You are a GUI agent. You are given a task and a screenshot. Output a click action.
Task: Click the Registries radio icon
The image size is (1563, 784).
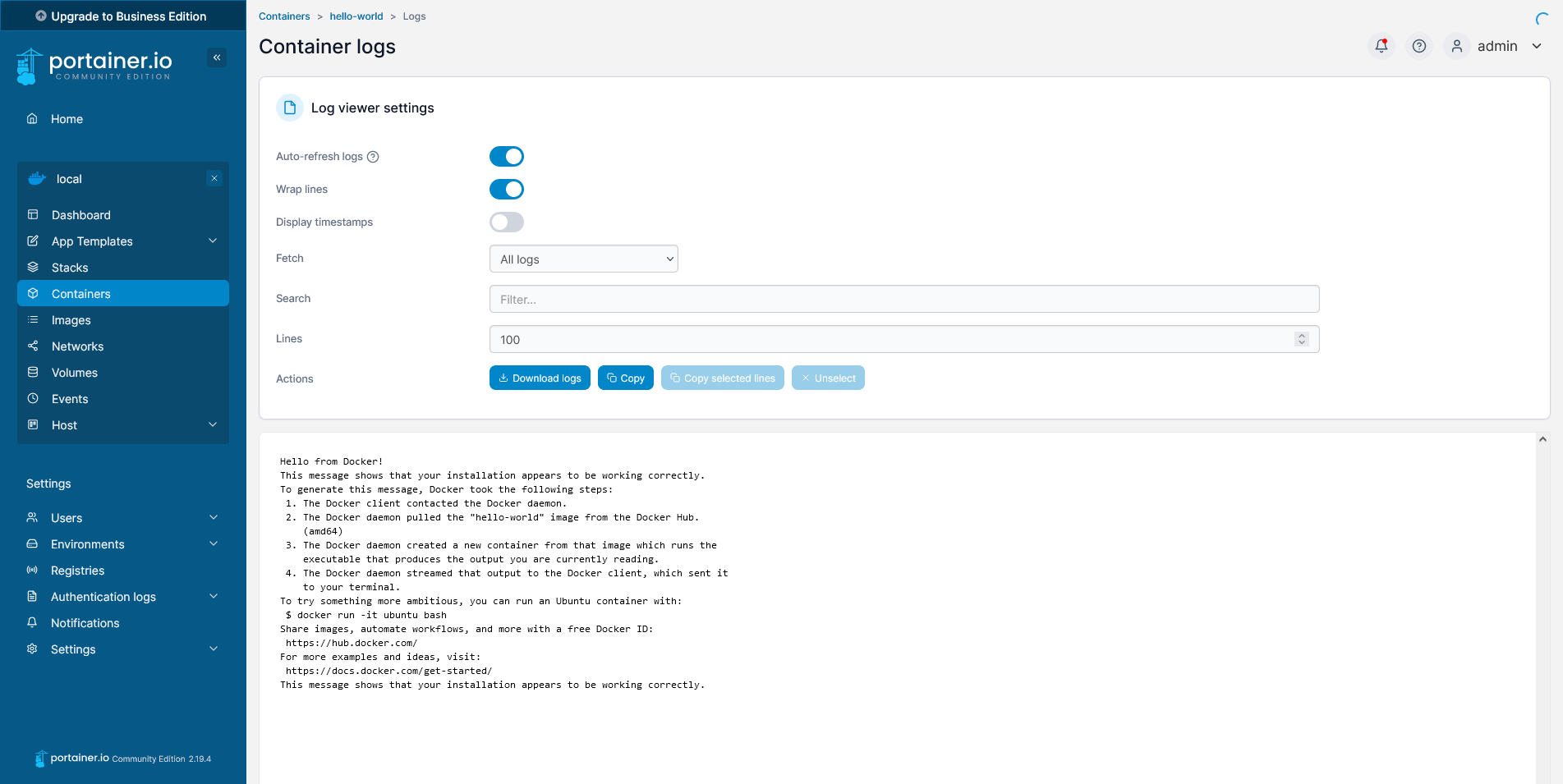(32, 570)
